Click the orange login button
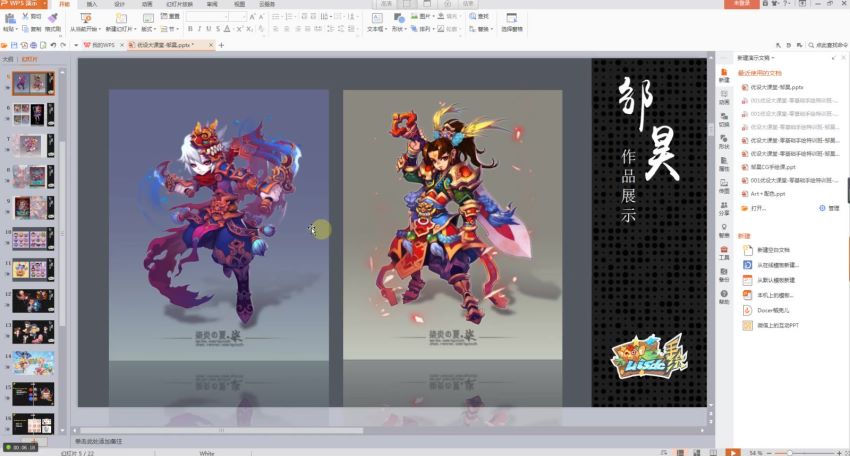The height and width of the screenshot is (456, 850). (x=742, y=4)
